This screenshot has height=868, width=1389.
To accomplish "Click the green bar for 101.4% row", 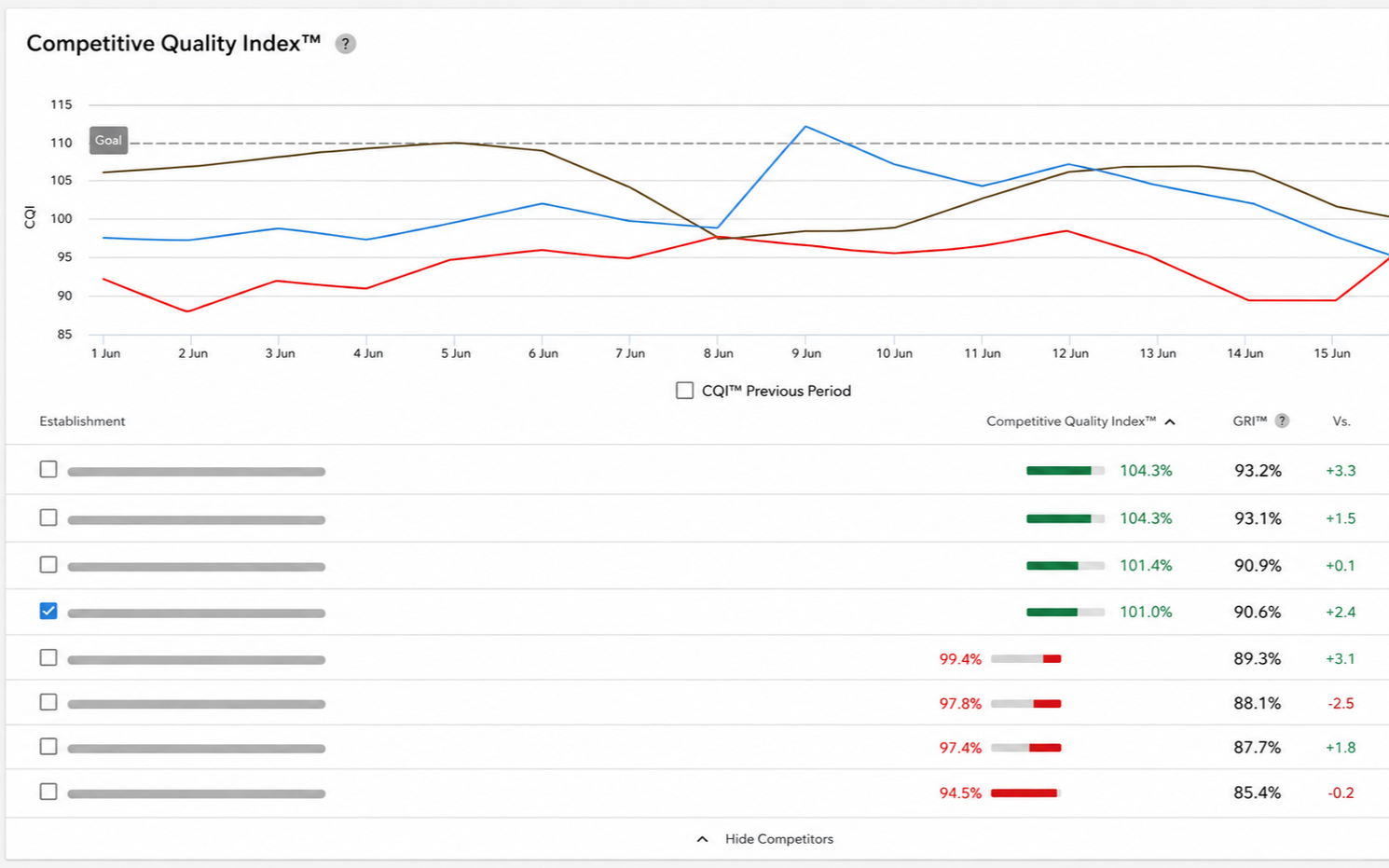I will 1065,566.
